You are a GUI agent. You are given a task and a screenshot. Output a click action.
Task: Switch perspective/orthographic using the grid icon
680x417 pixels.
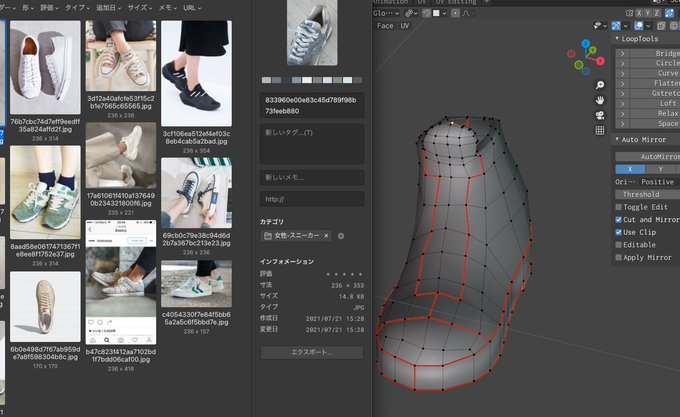click(x=600, y=130)
